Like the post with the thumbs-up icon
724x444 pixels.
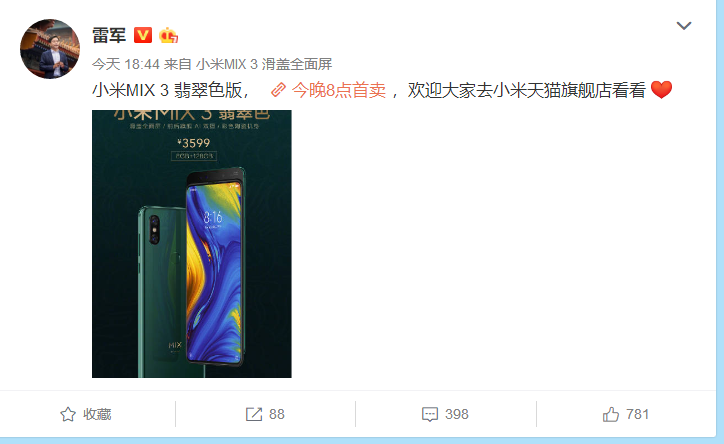point(611,414)
